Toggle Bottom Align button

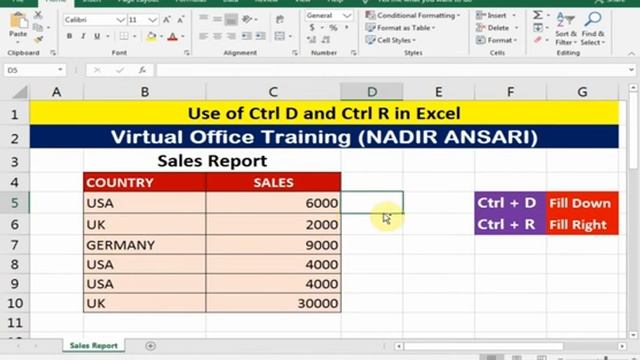[x=231, y=19]
